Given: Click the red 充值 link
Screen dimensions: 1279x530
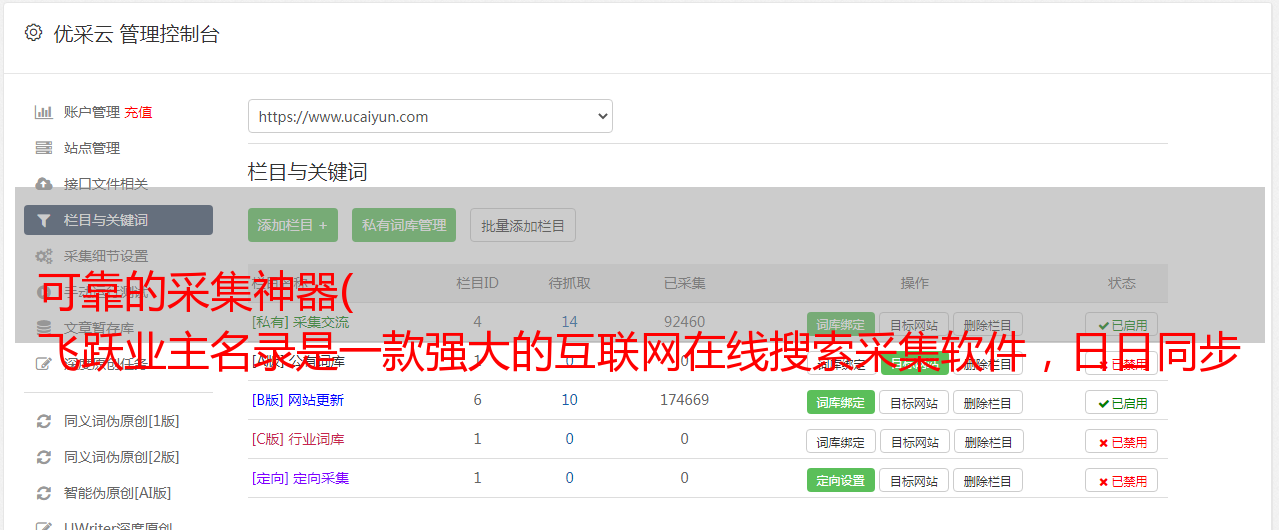Looking at the screenshot, I should [138, 112].
